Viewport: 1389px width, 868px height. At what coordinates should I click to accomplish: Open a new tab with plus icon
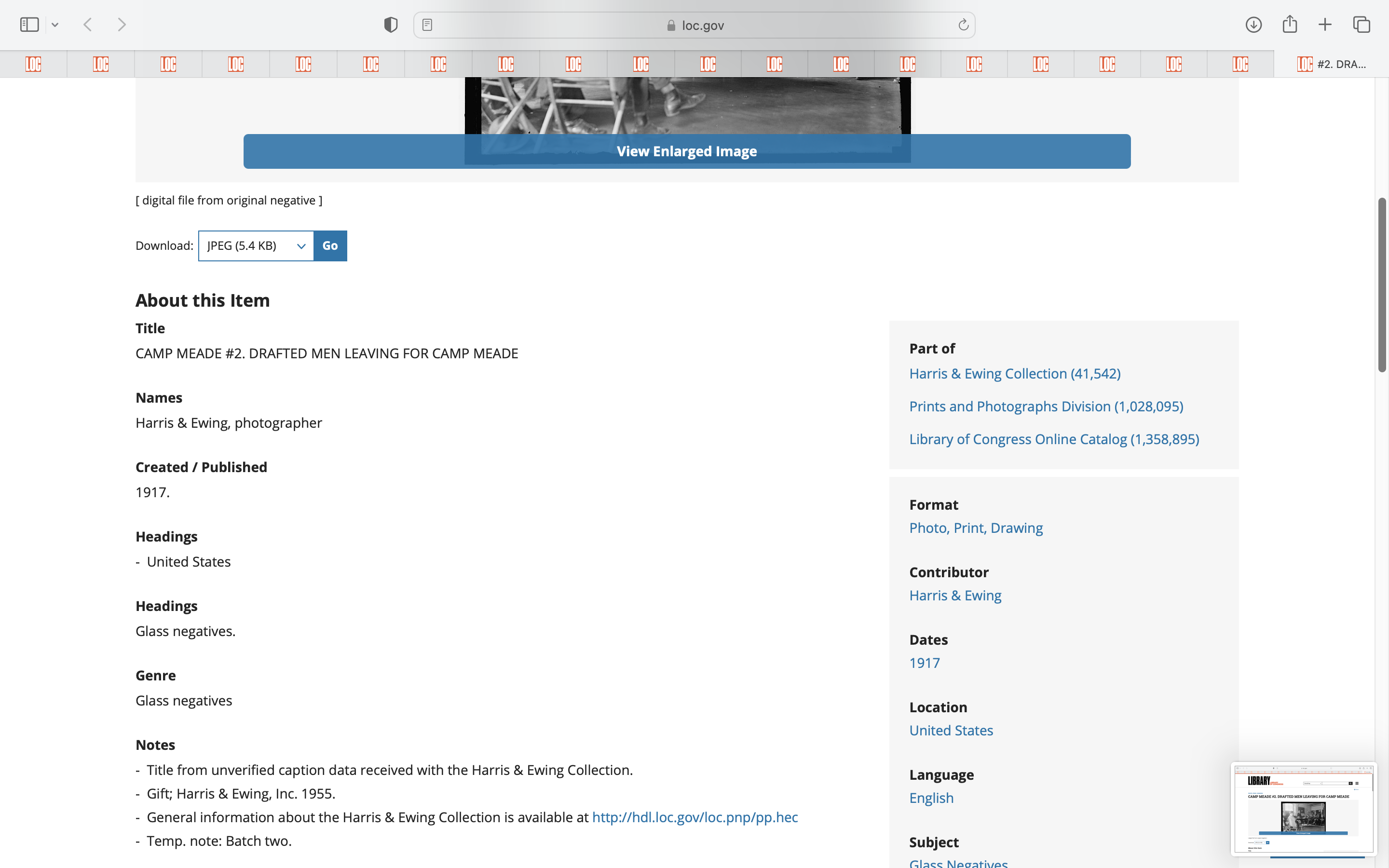click(x=1325, y=25)
